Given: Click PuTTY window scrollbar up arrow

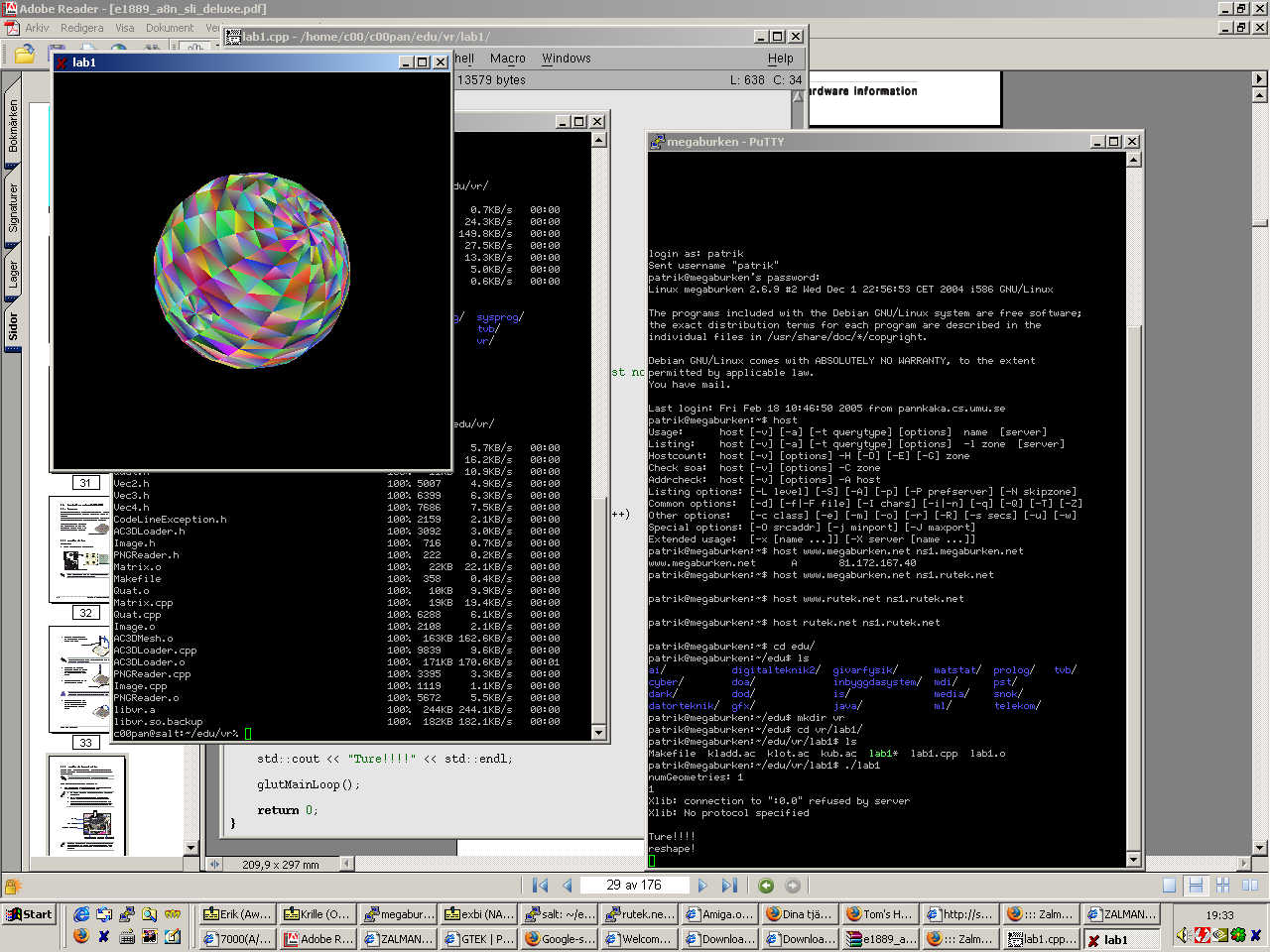Looking at the screenshot, I should pyautogui.click(x=1134, y=160).
